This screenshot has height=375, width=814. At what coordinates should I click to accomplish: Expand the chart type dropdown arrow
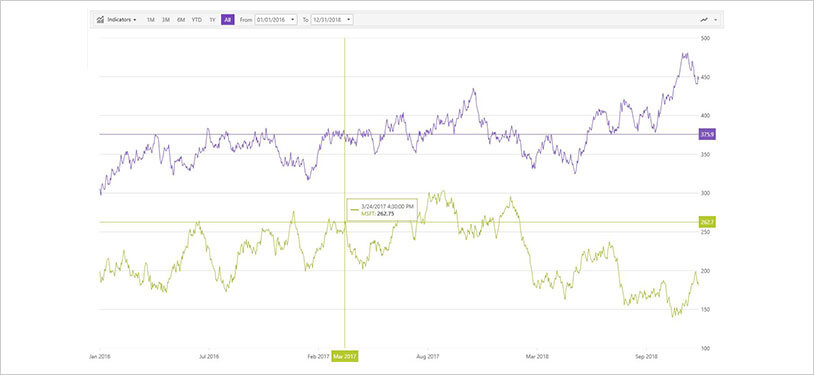click(716, 20)
